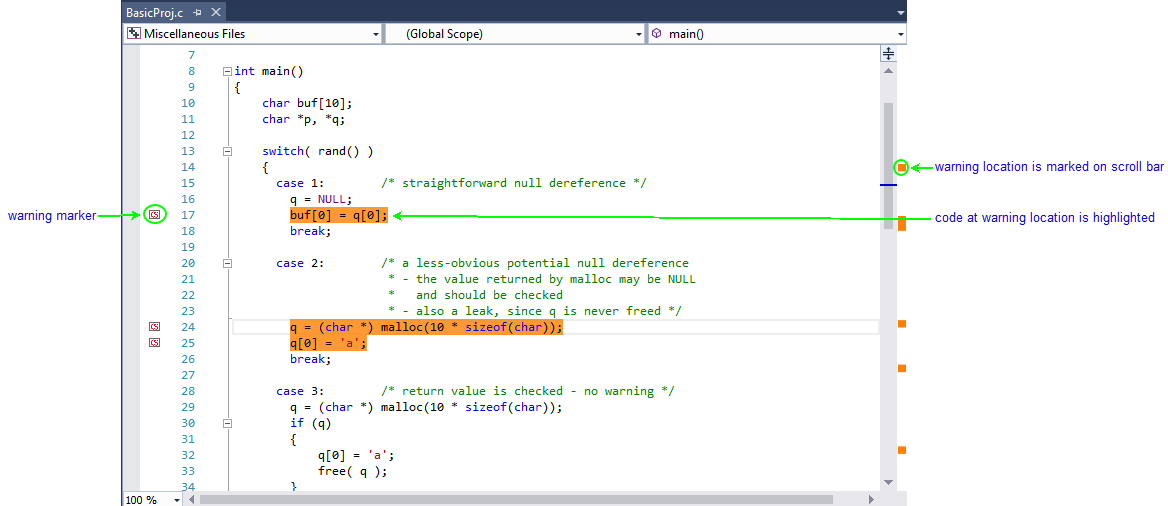Click the "switch( rand() )" statement
The width and height of the screenshot is (1168, 506).
click(317, 151)
